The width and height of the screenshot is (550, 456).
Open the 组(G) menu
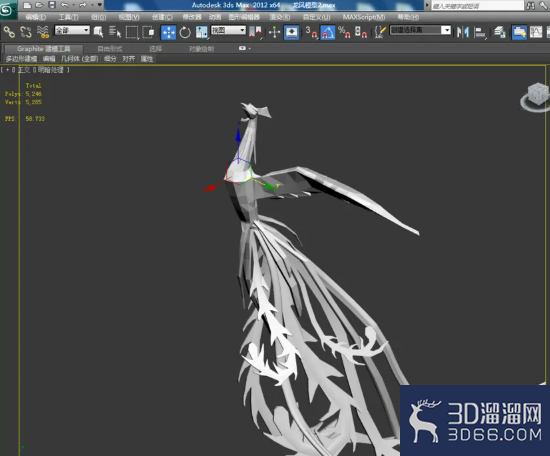coord(99,17)
